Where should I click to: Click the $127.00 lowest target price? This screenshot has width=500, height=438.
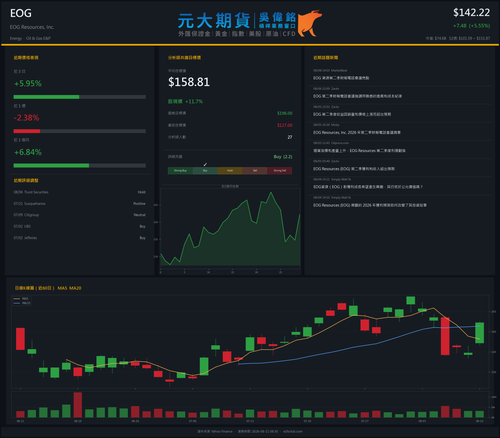pos(285,125)
